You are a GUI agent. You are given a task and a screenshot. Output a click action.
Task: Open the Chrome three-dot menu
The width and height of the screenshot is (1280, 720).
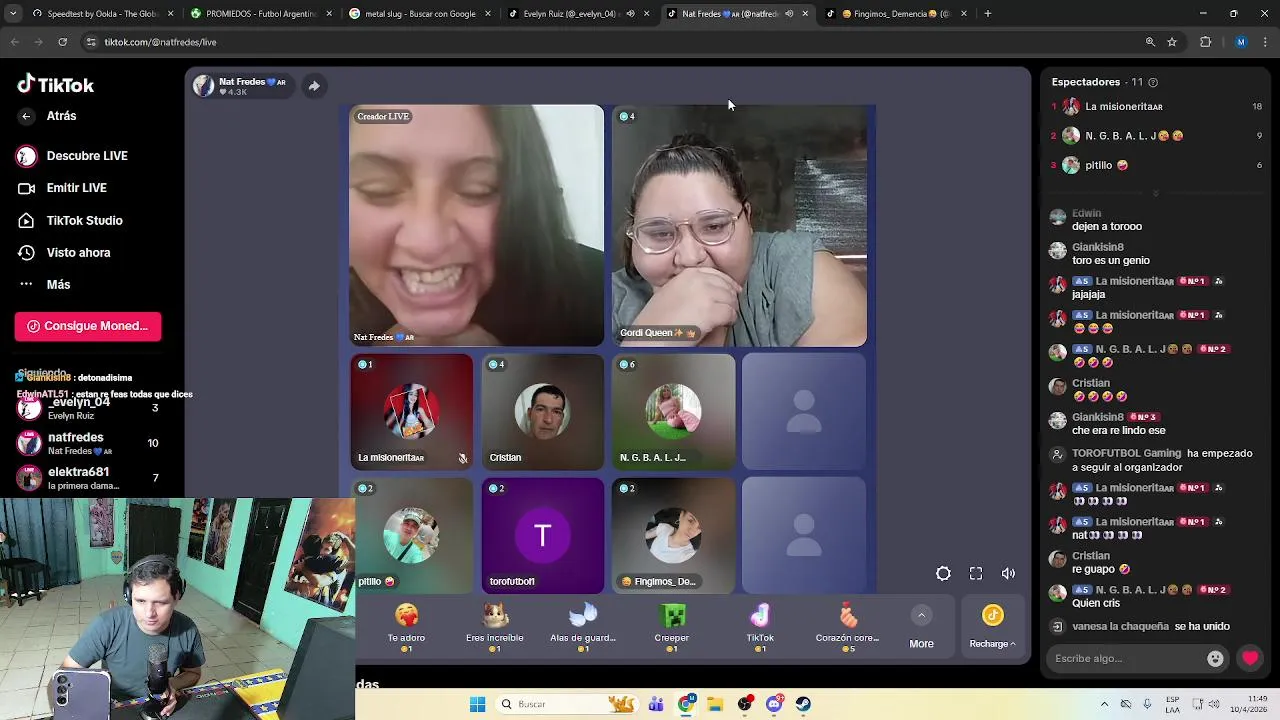click(1266, 42)
